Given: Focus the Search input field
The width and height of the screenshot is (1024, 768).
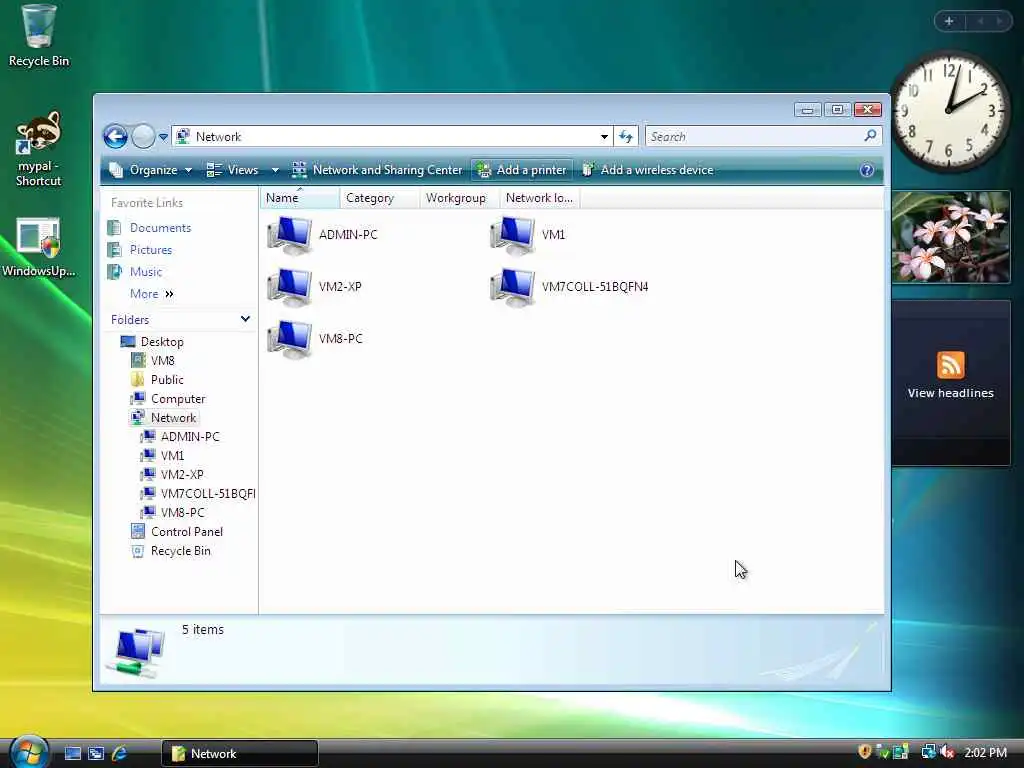Looking at the screenshot, I should point(763,136).
